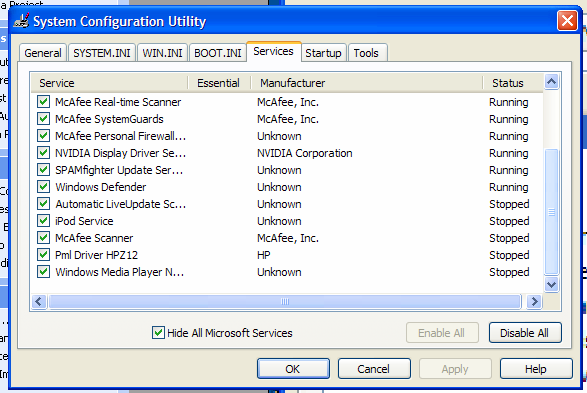
Task: Click the scroll up arrow of services list
Action: tap(551, 82)
